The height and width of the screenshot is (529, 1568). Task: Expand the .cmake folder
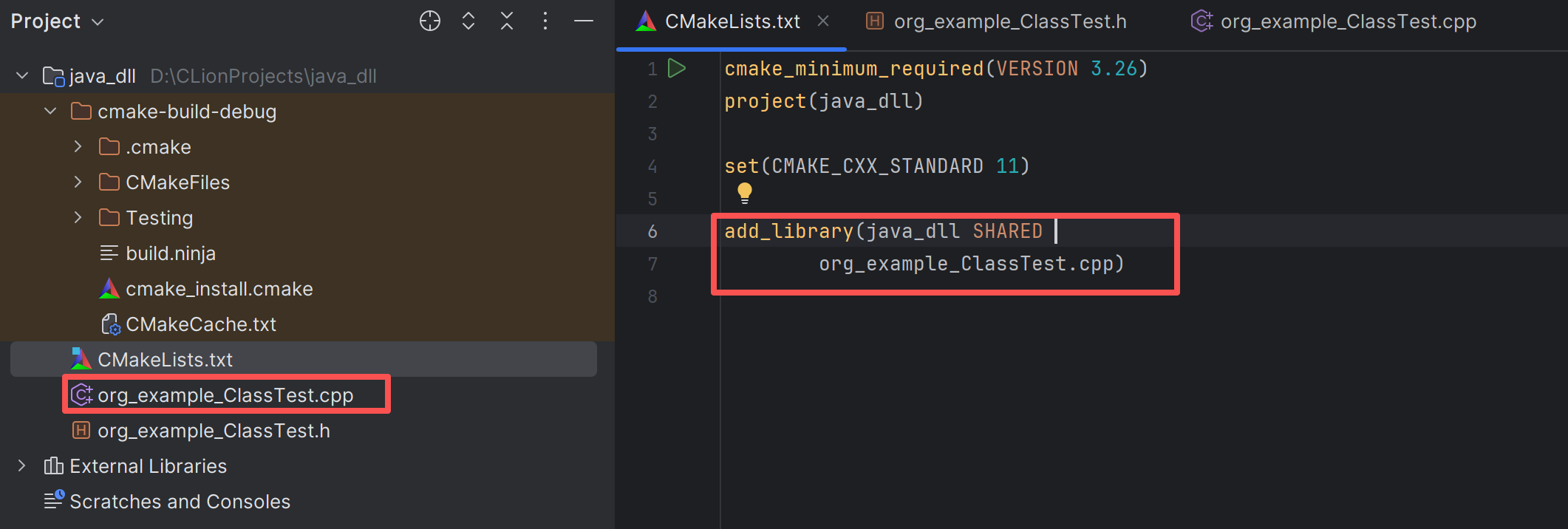coord(78,147)
